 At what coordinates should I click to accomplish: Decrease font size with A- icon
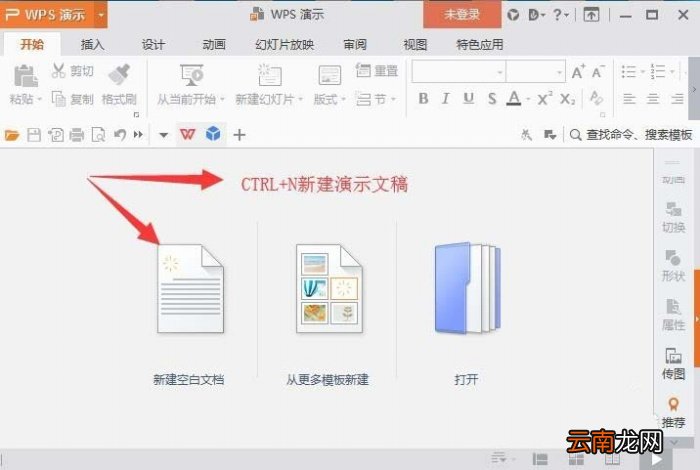click(x=598, y=71)
